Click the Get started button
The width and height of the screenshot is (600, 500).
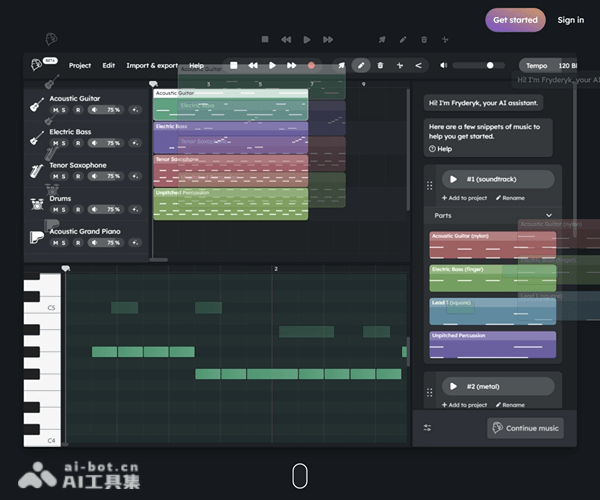coord(515,19)
